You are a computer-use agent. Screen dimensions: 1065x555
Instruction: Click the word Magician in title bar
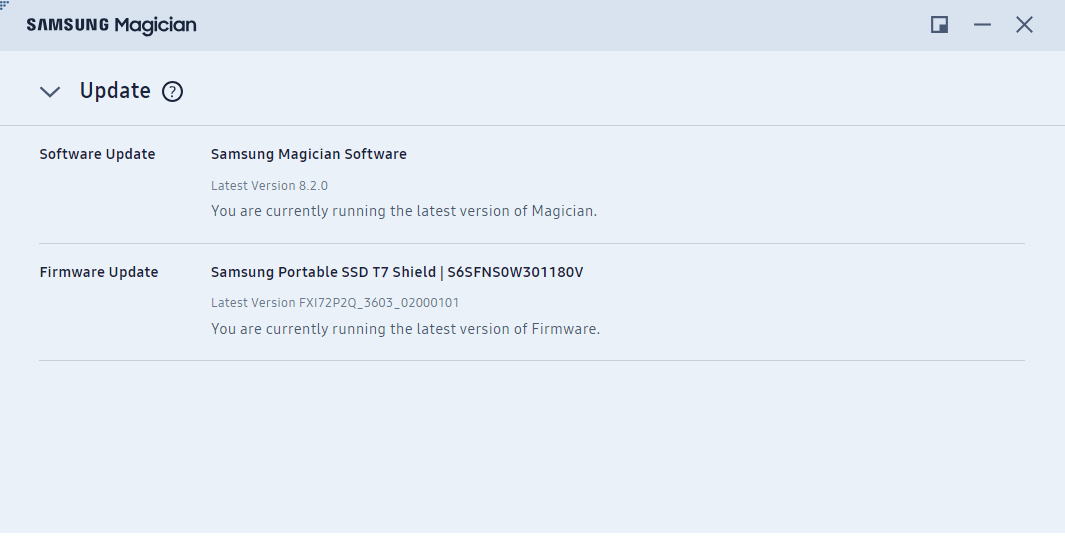[x=155, y=25]
